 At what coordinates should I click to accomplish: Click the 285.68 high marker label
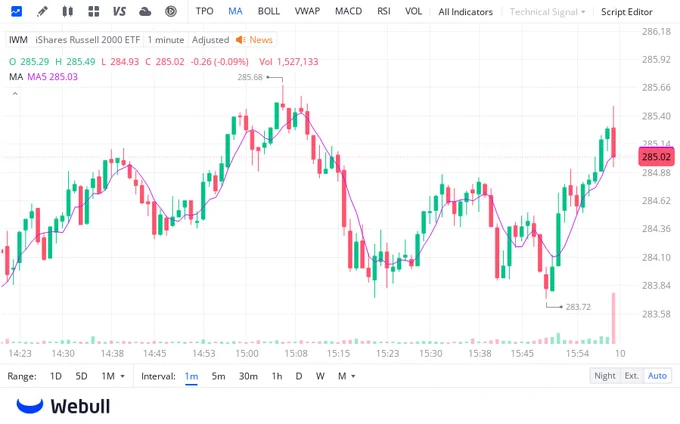point(250,77)
